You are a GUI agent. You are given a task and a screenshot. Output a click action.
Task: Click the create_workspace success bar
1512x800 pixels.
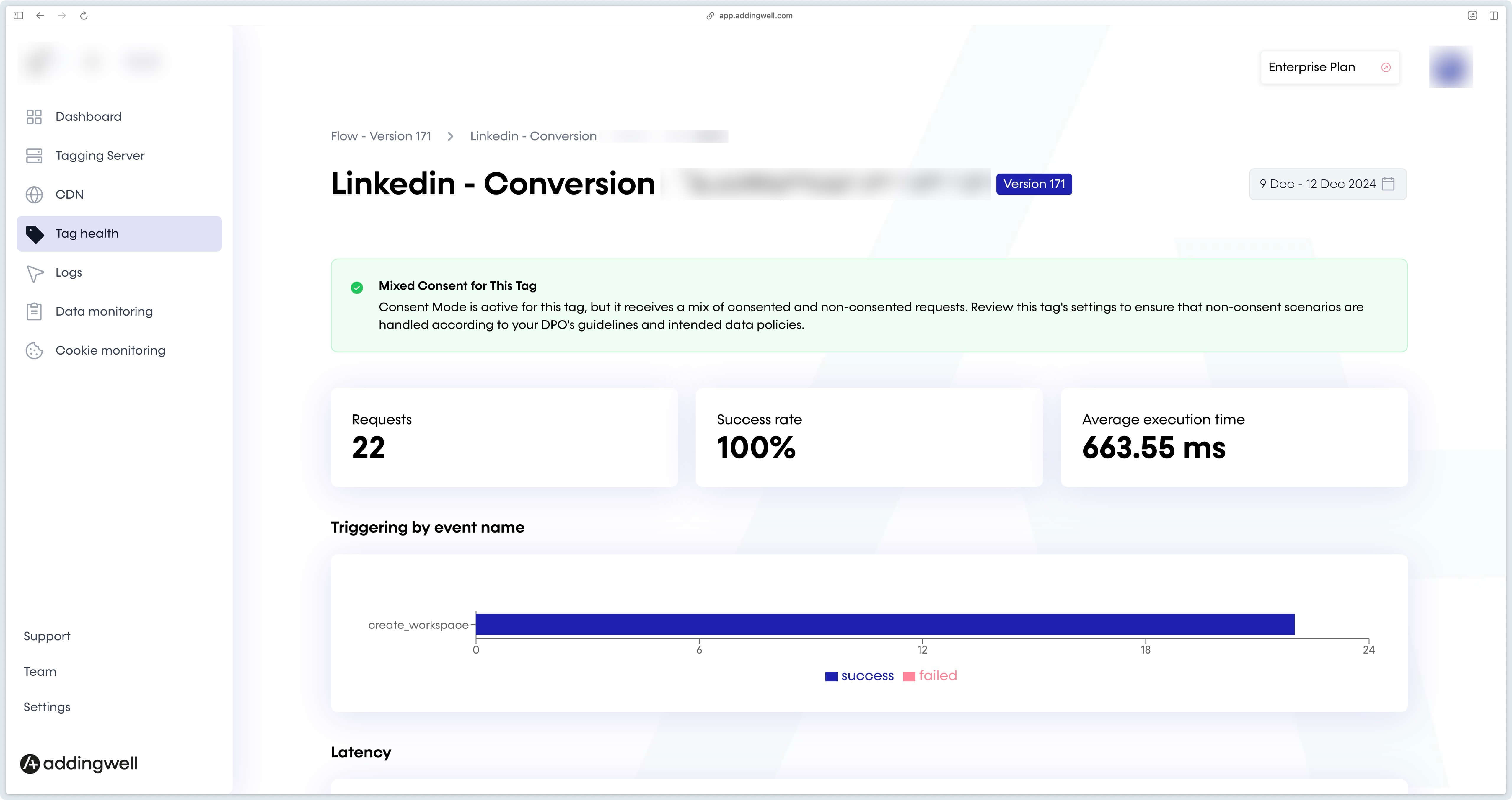(x=885, y=625)
